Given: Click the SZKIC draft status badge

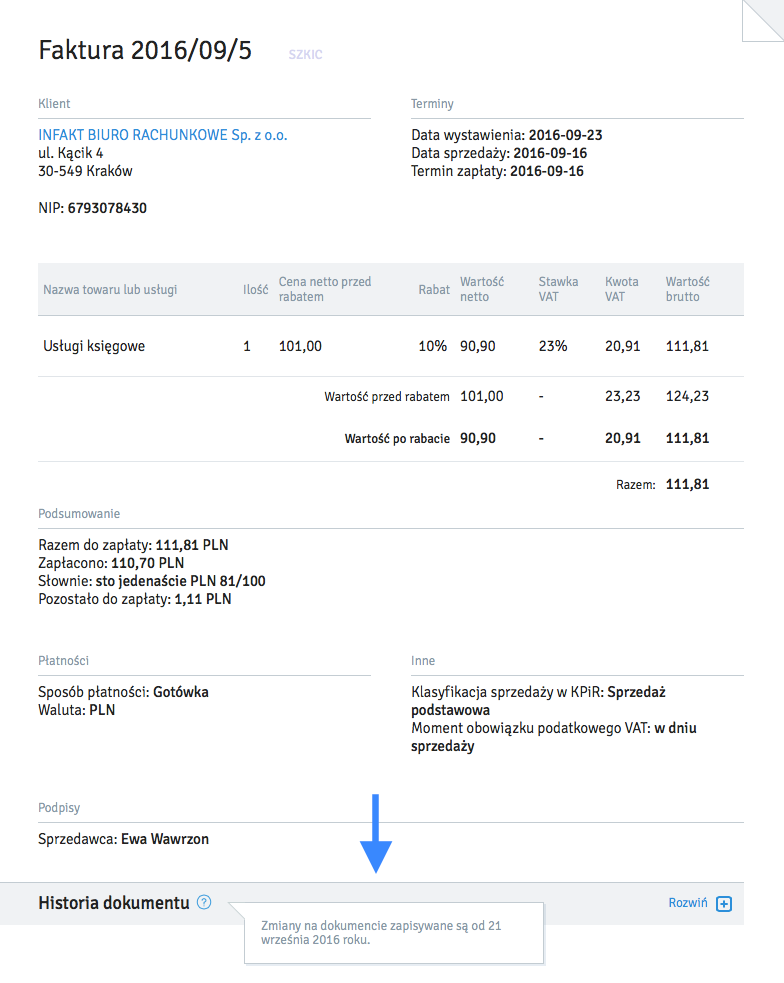Looking at the screenshot, I should click(x=305, y=54).
